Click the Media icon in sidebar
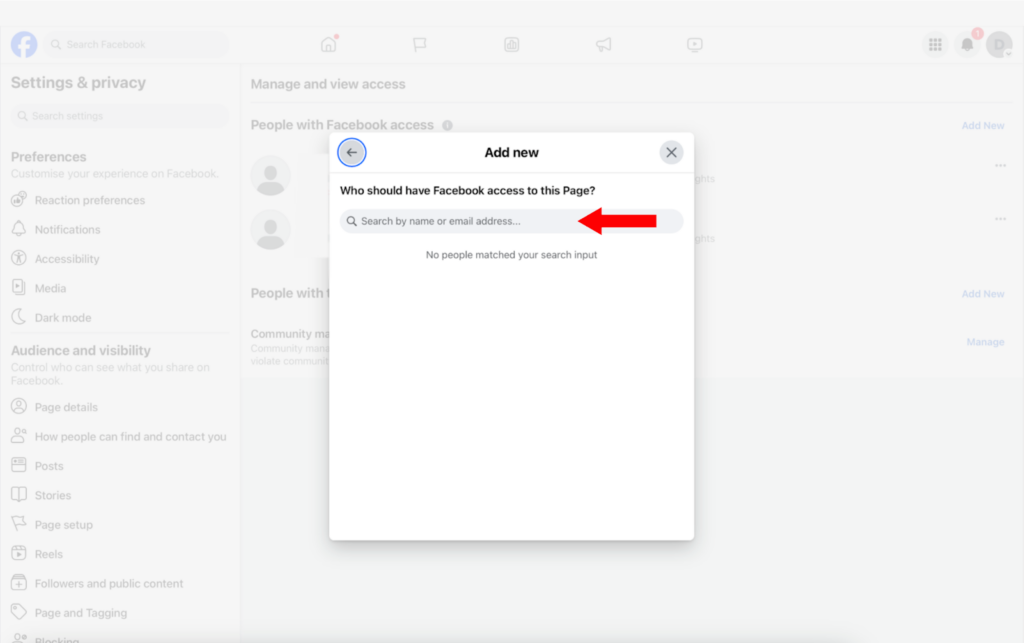The image size is (1024, 643). 19,287
